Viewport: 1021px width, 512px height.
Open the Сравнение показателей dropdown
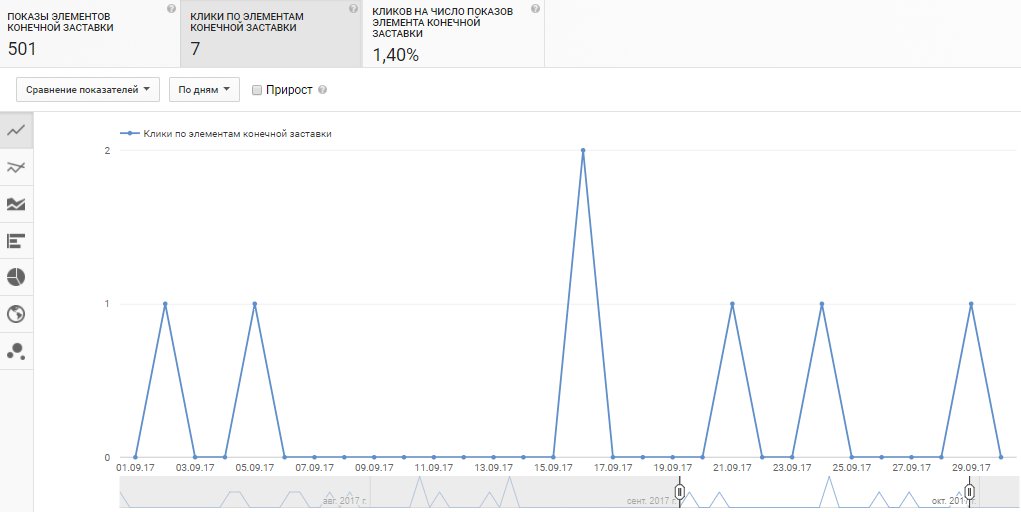[x=89, y=90]
